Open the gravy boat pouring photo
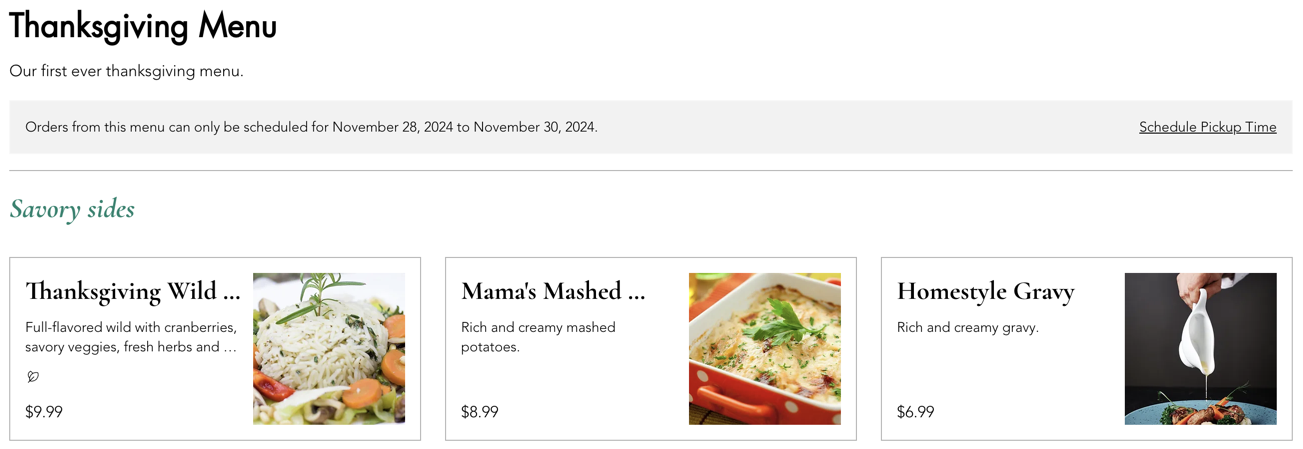Viewport: 1303px width, 449px height. [1201, 349]
